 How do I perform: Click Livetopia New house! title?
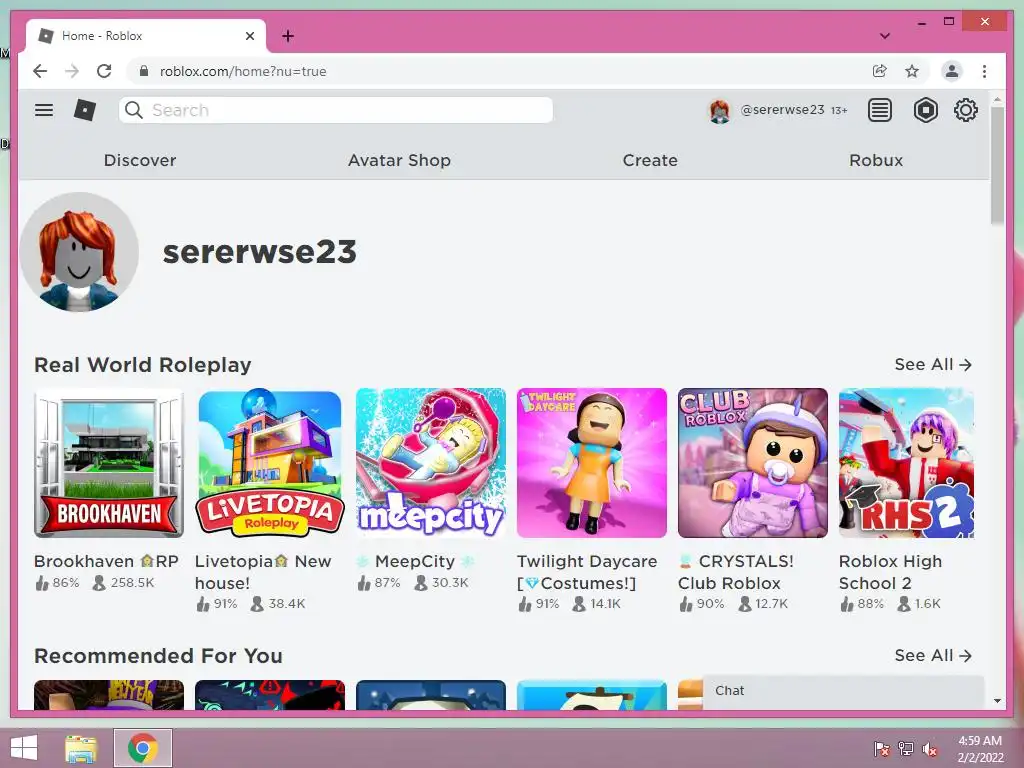263,571
